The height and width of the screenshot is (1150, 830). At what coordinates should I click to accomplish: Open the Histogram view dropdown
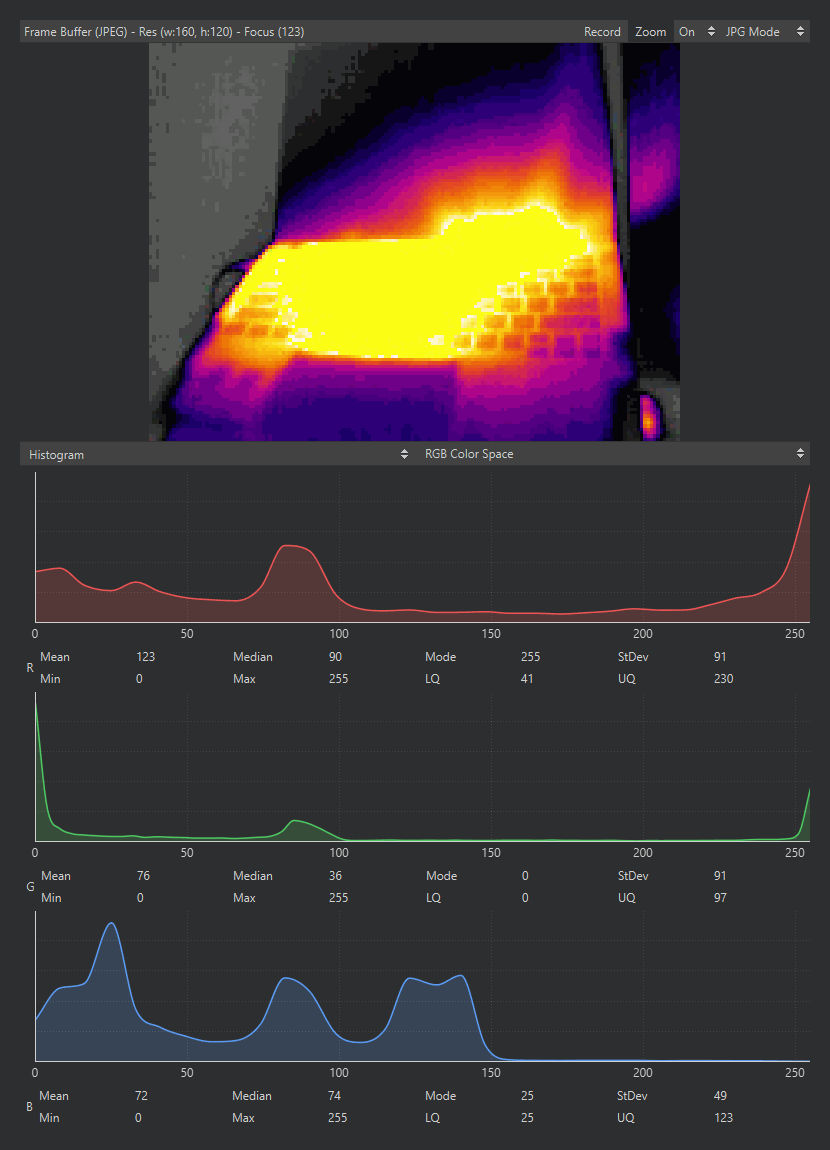[x=218, y=454]
